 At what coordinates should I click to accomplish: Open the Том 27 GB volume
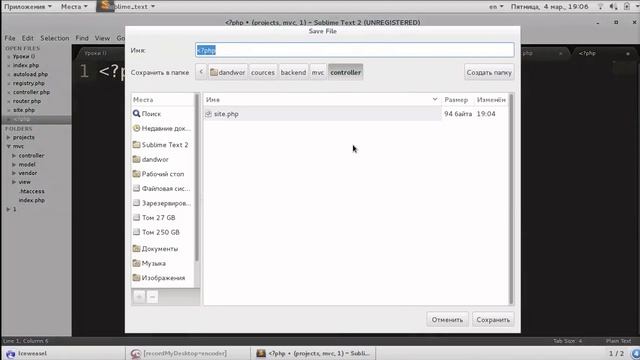154,218
